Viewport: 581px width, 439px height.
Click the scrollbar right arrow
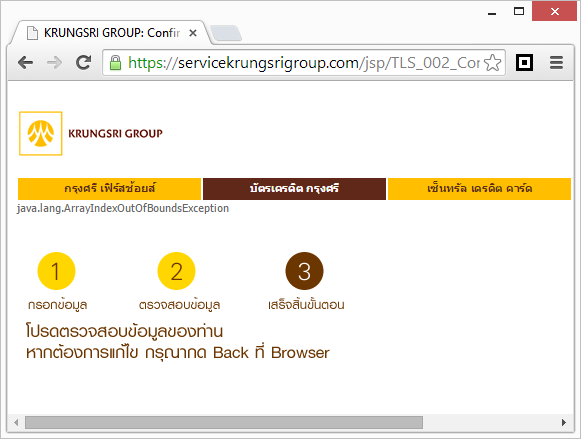[x=564, y=422]
